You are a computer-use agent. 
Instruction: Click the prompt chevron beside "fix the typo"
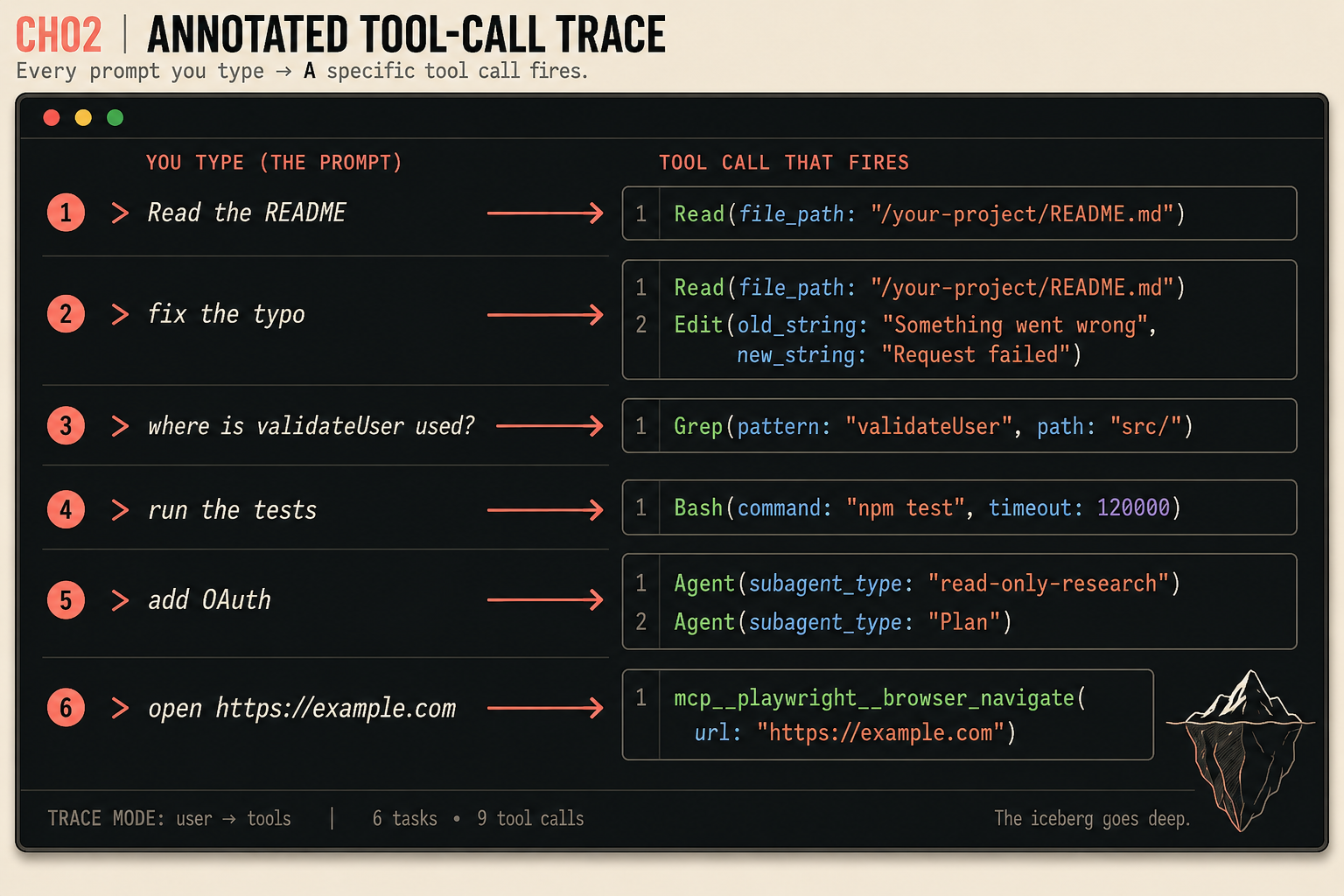121,314
